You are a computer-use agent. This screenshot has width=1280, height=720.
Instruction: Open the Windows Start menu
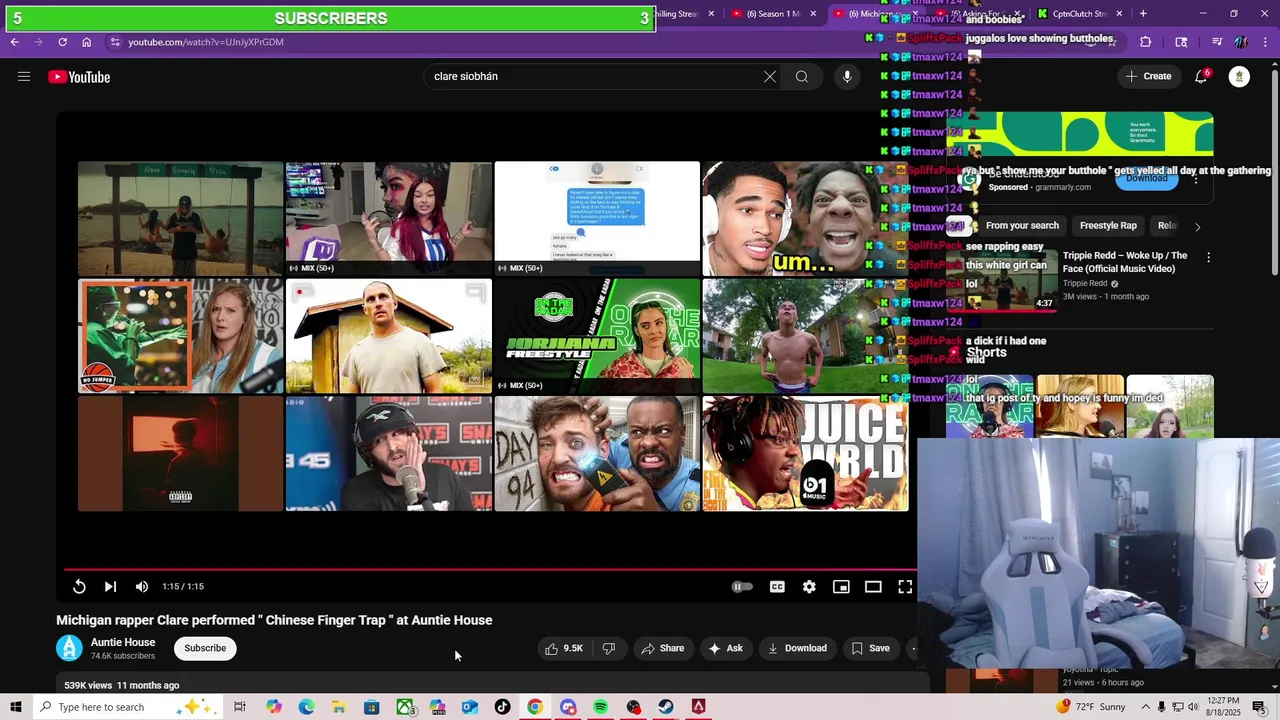click(x=15, y=707)
